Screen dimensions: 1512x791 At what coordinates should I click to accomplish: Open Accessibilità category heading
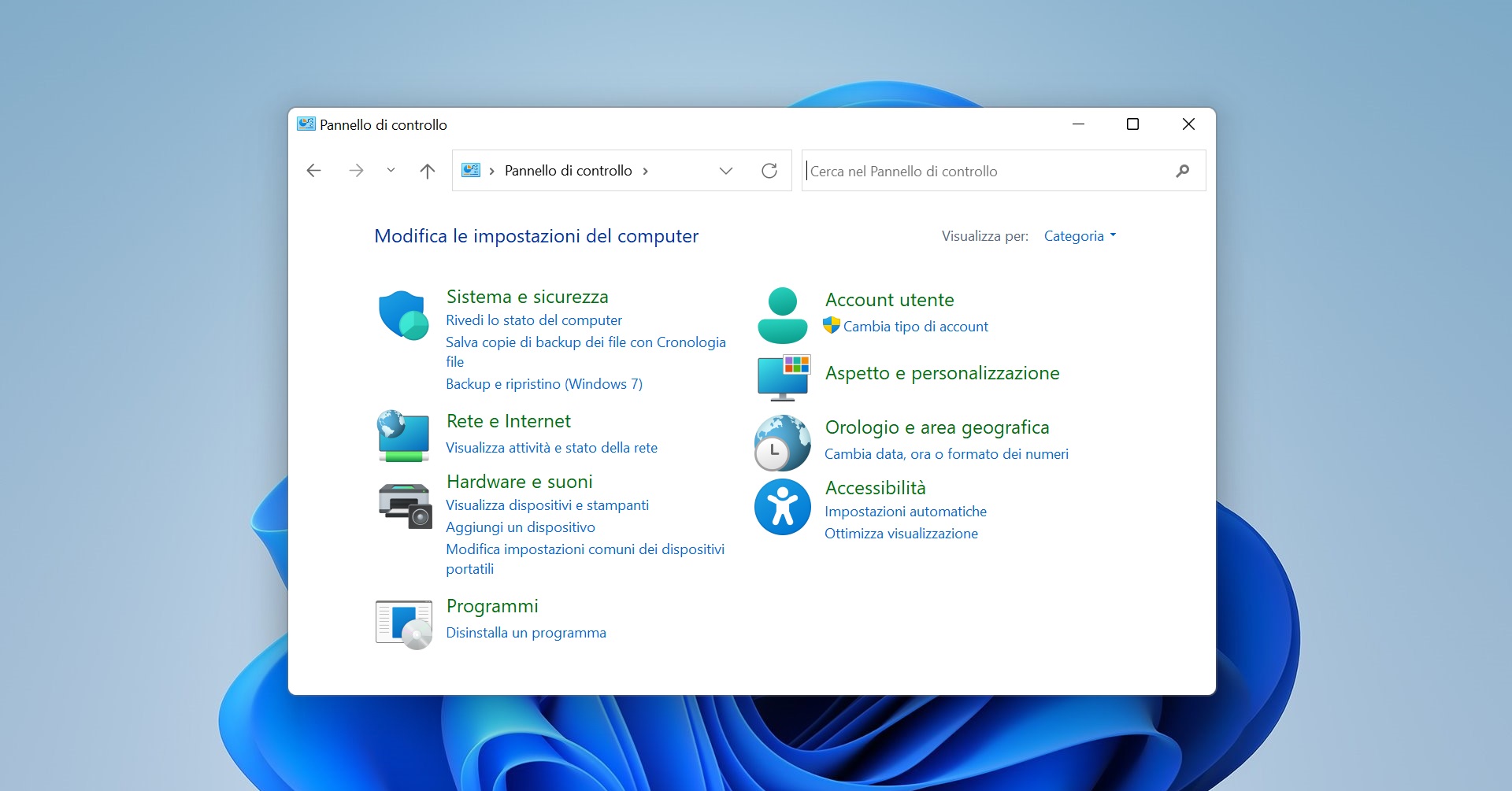point(875,488)
